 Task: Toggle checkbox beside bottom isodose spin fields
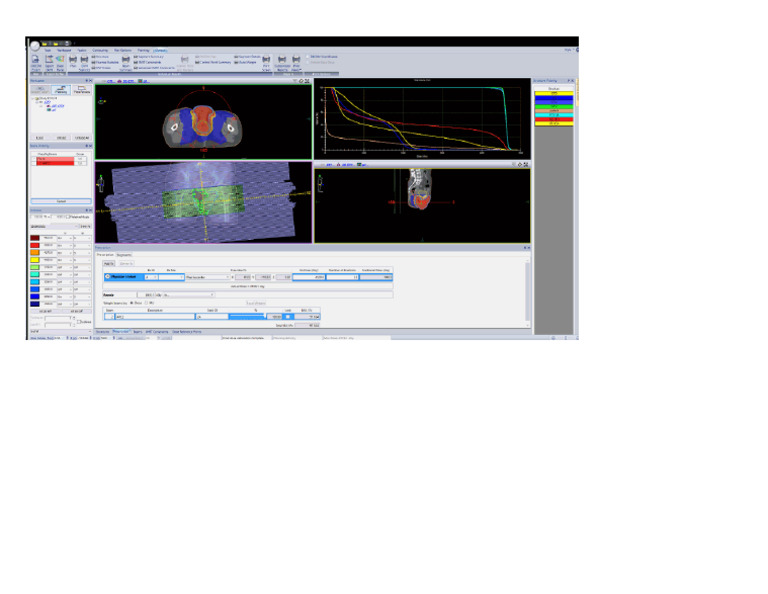click(x=79, y=322)
